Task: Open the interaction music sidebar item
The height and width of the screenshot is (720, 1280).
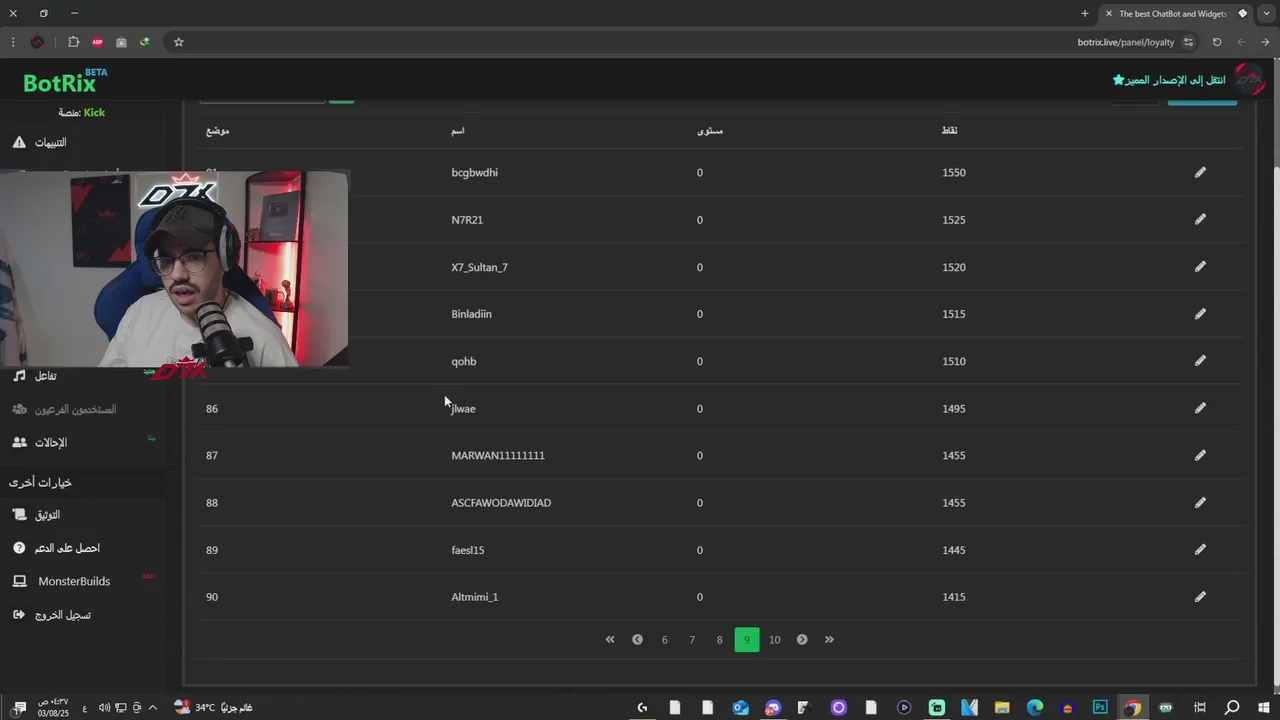Action: pos(35,375)
